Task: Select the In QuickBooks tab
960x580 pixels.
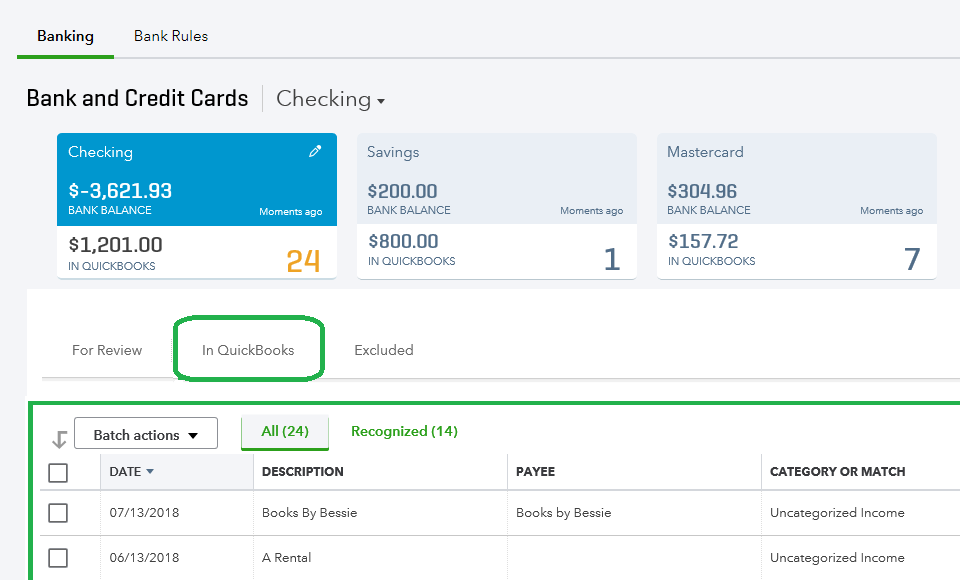Action: 248,350
